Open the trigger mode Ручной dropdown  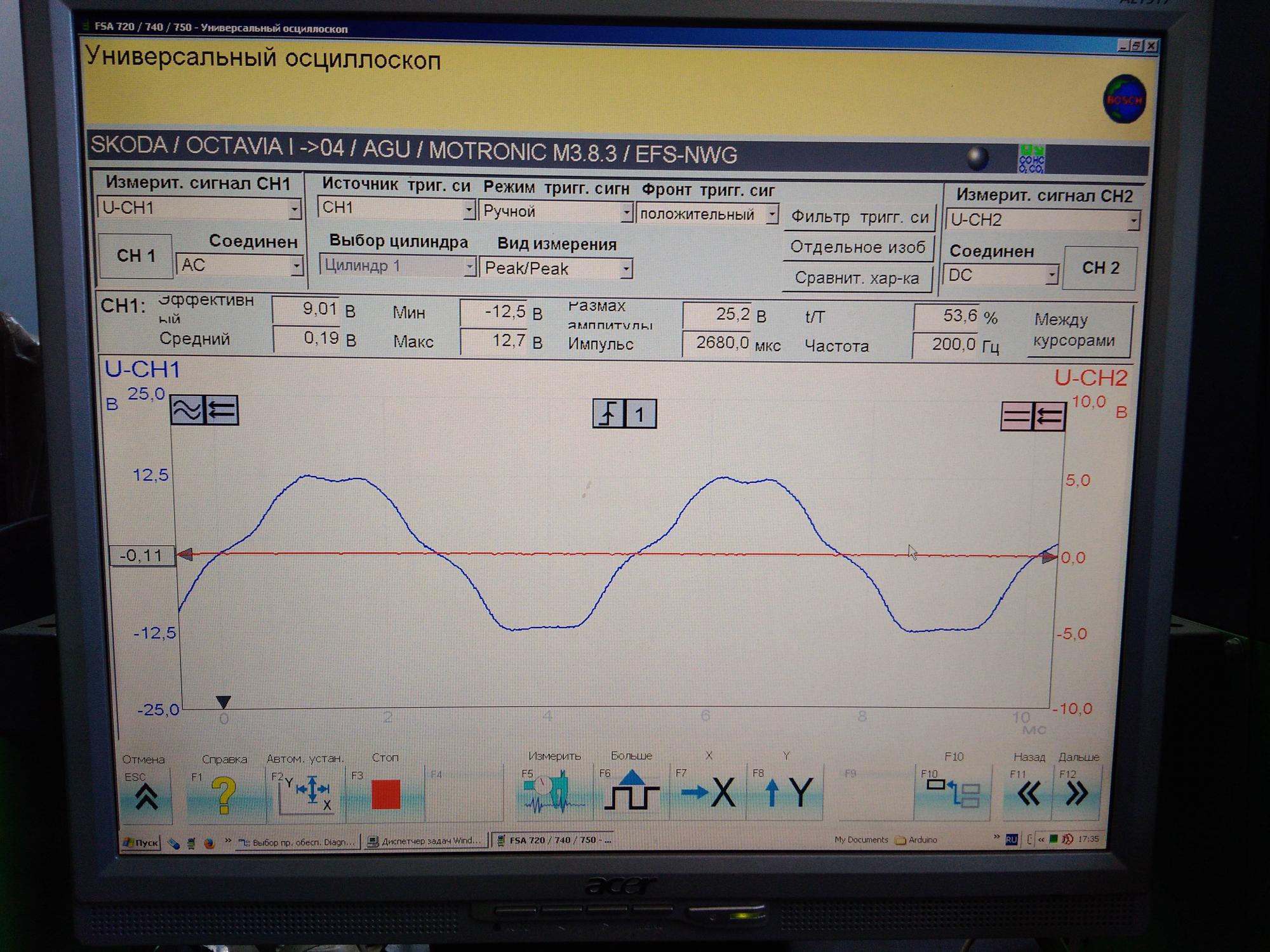(556, 211)
